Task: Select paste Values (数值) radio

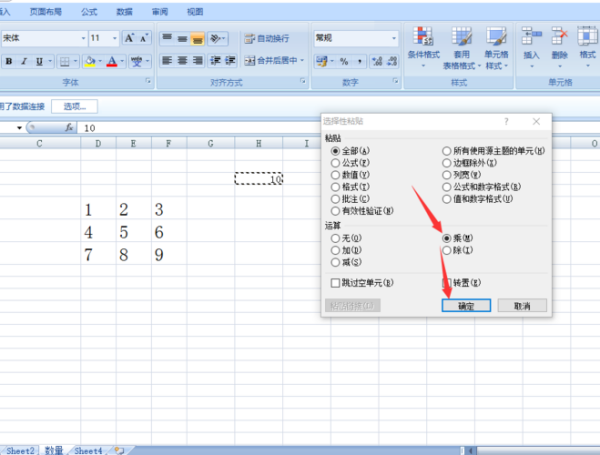Action: 335,175
